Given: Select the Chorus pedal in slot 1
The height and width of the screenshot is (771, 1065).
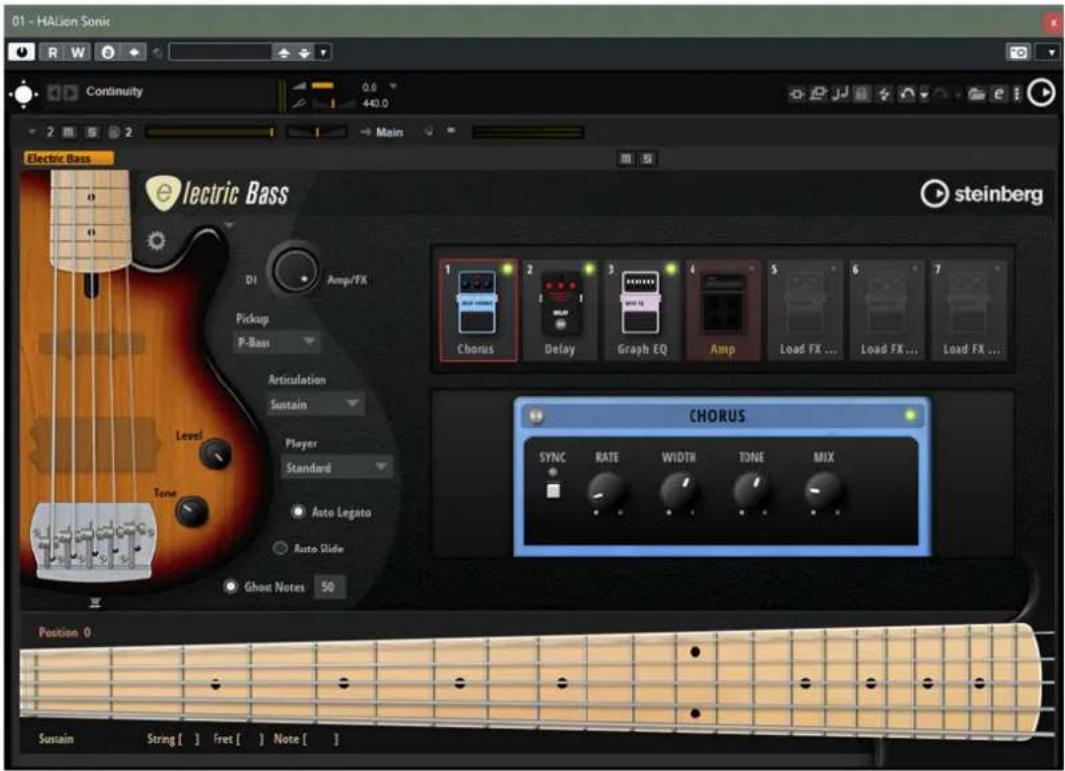Looking at the screenshot, I should click(477, 310).
